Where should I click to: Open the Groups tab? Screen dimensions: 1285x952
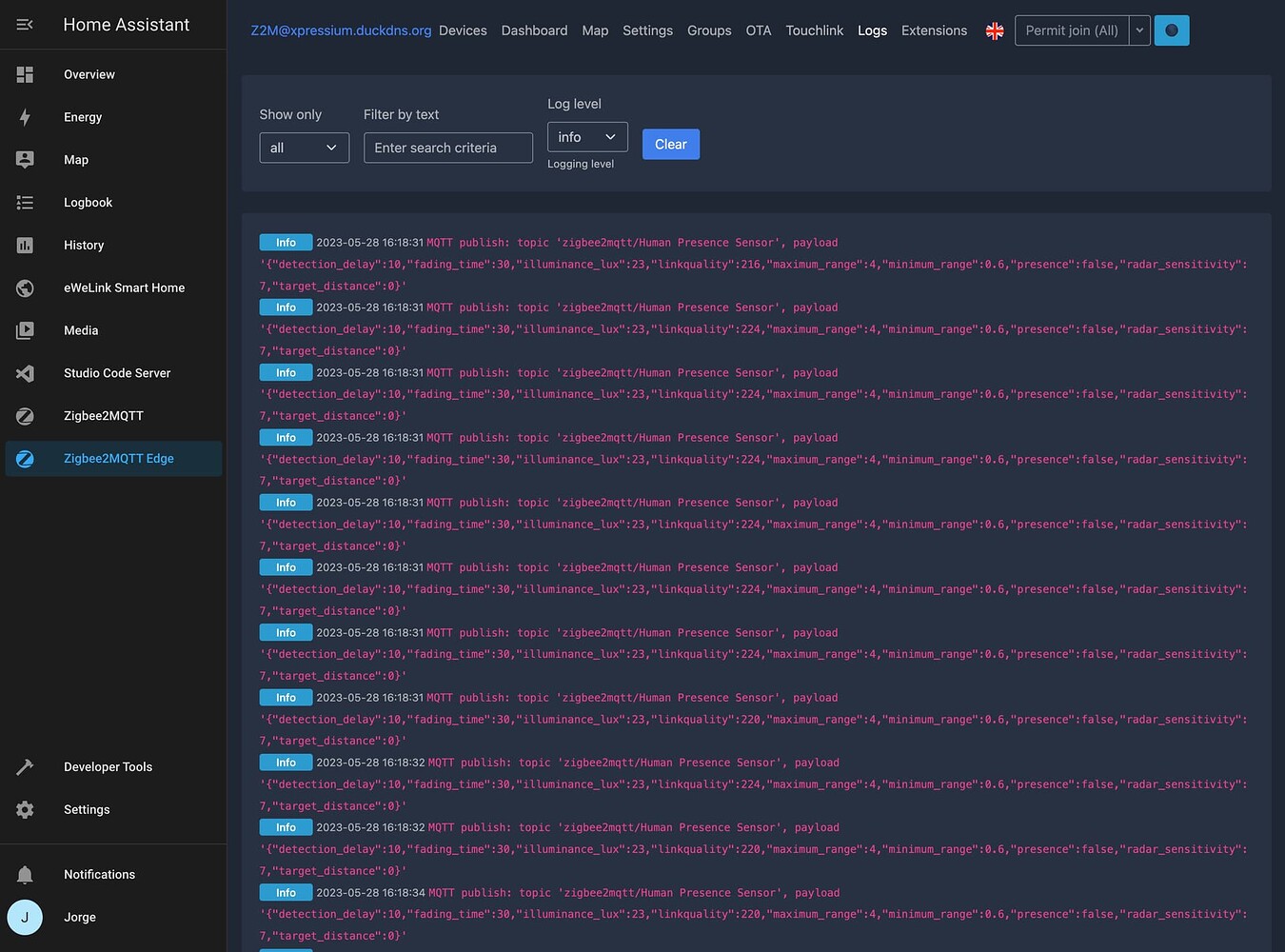coord(709,30)
